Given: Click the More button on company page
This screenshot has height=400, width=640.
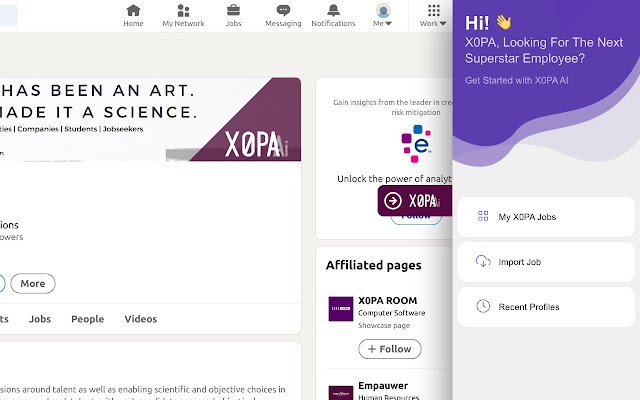Looking at the screenshot, I should (33, 284).
